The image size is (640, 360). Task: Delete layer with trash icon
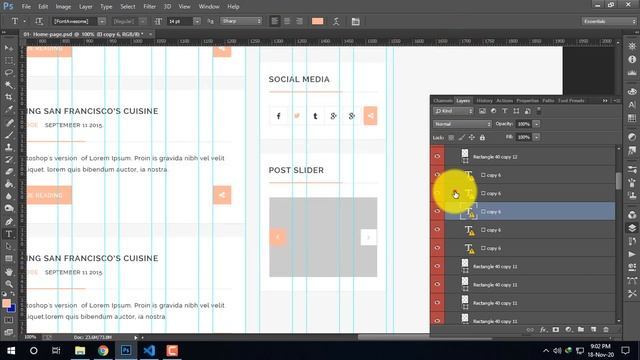[x=606, y=330]
